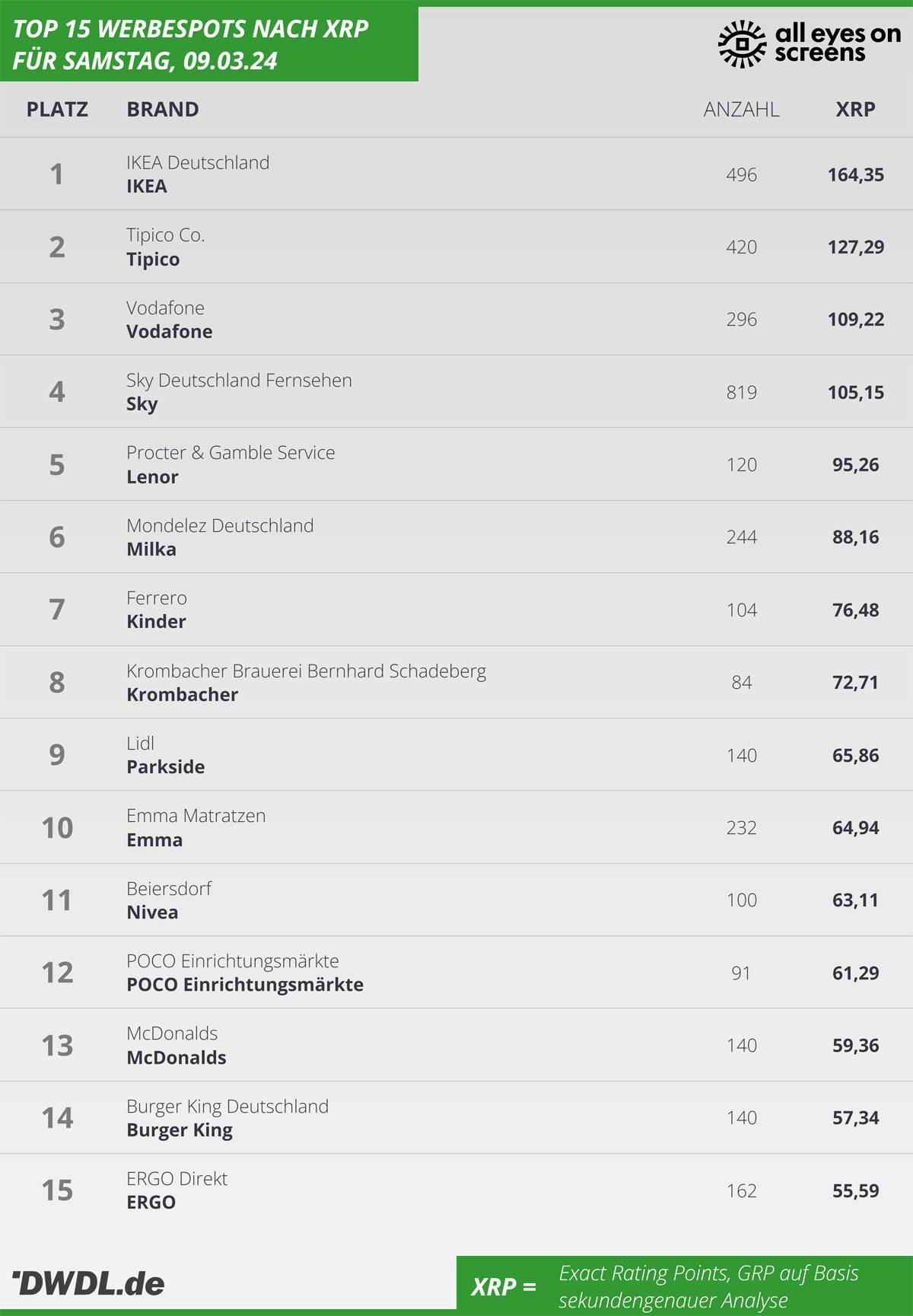Click the Burger King brand name

[x=180, y=1130]
